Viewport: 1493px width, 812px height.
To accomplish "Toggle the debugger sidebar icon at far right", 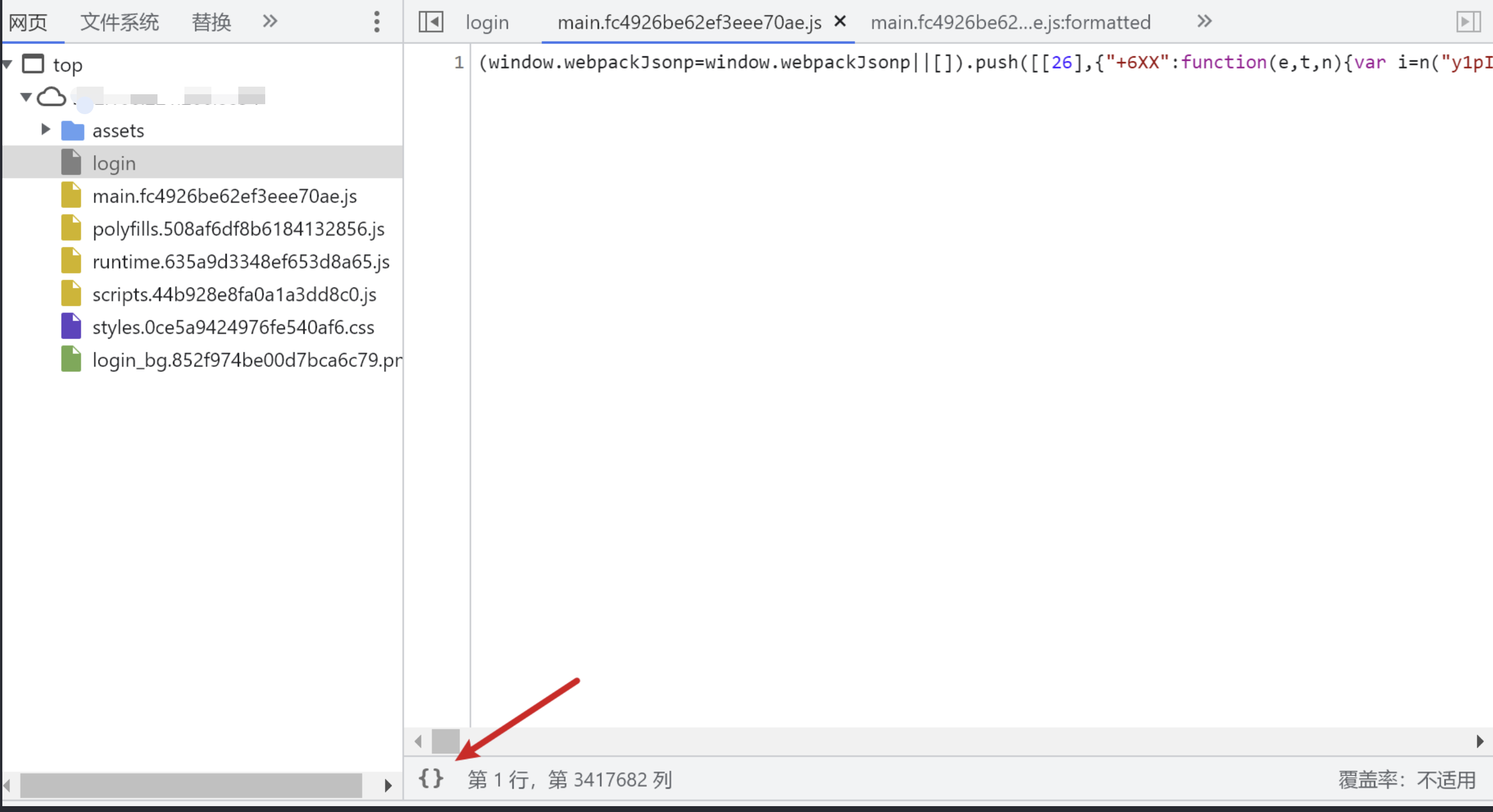I will pos(1468,22).
